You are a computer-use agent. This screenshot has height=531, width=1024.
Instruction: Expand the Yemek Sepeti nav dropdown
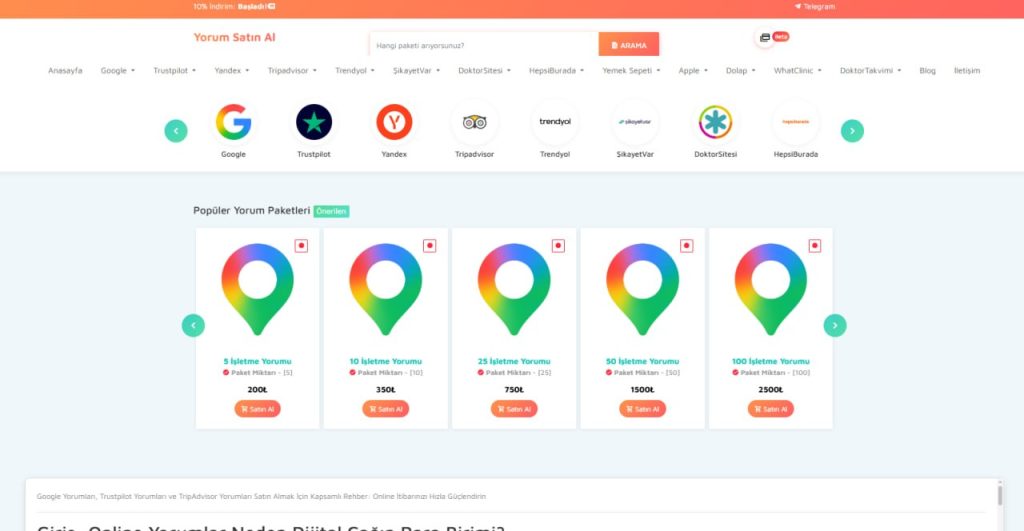[x=631, y=71]
